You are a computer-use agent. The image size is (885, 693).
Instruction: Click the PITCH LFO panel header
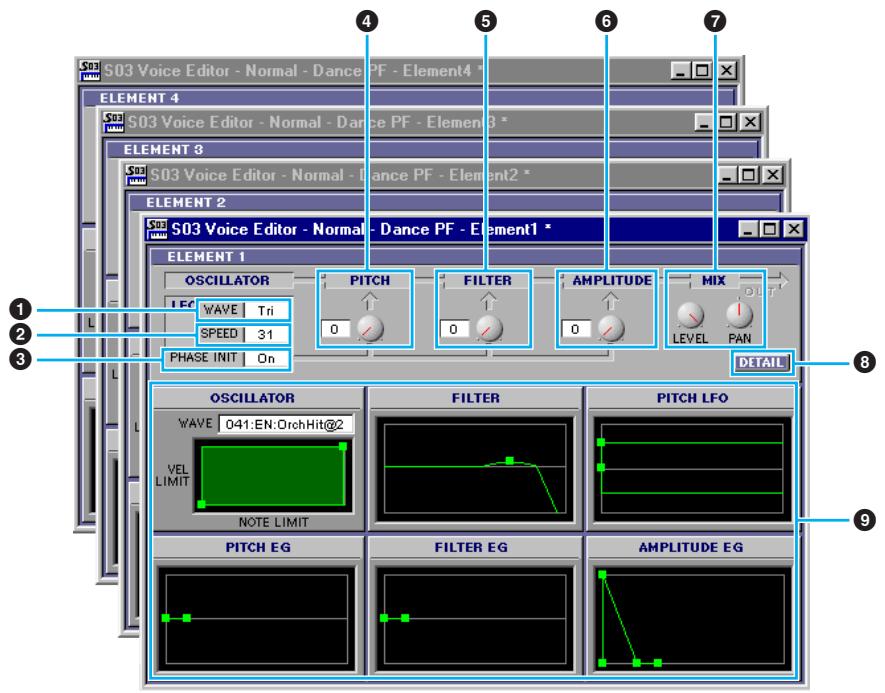point(693,398)
